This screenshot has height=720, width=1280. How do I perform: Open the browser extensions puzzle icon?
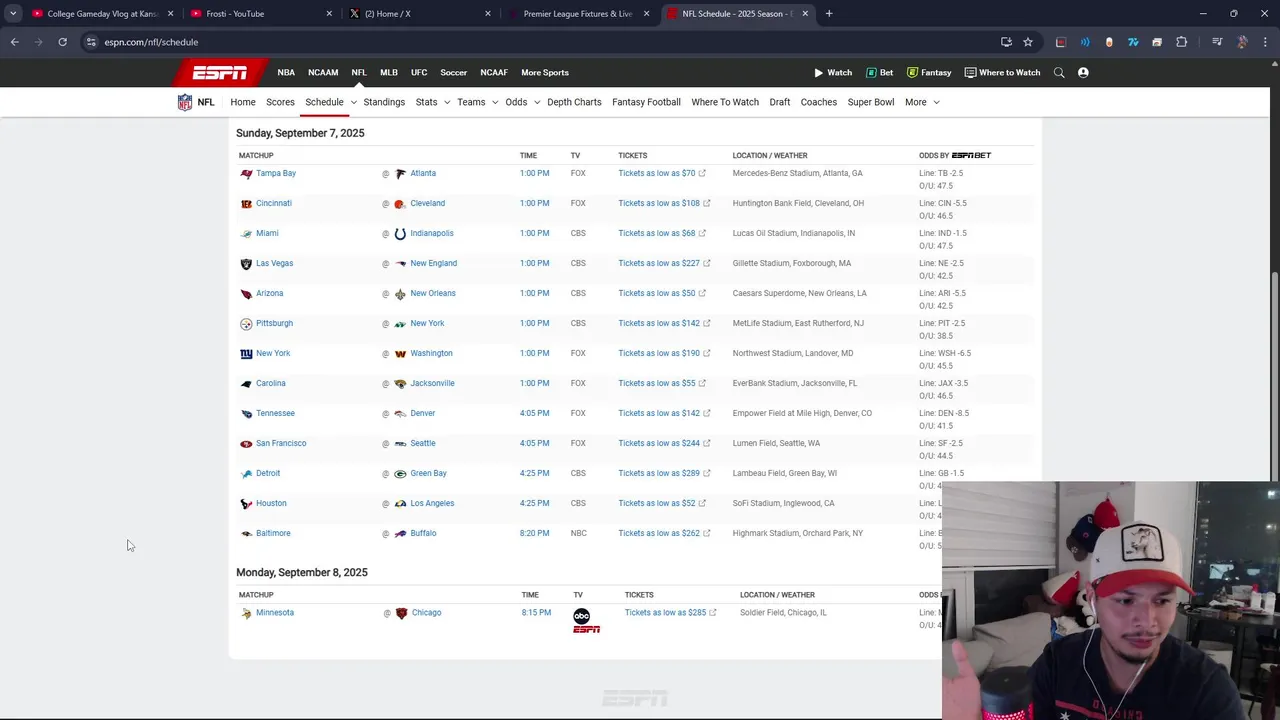pyautogui.click(x=1181, y=42)
